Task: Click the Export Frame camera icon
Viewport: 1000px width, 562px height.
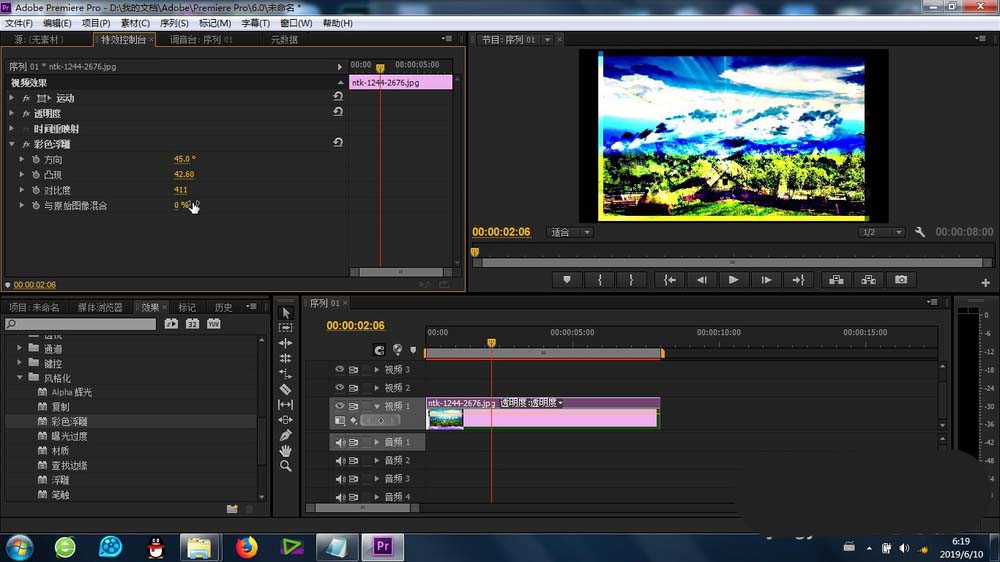Action: coord(901,279)
